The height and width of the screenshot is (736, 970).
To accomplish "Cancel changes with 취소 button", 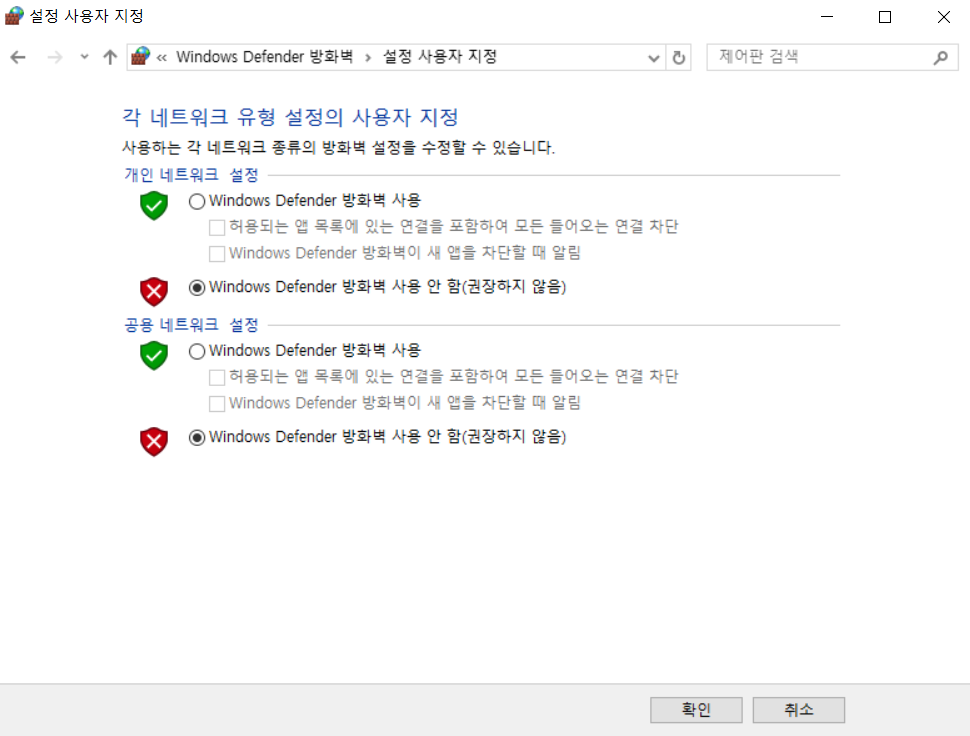I will [x=799, y=709].
